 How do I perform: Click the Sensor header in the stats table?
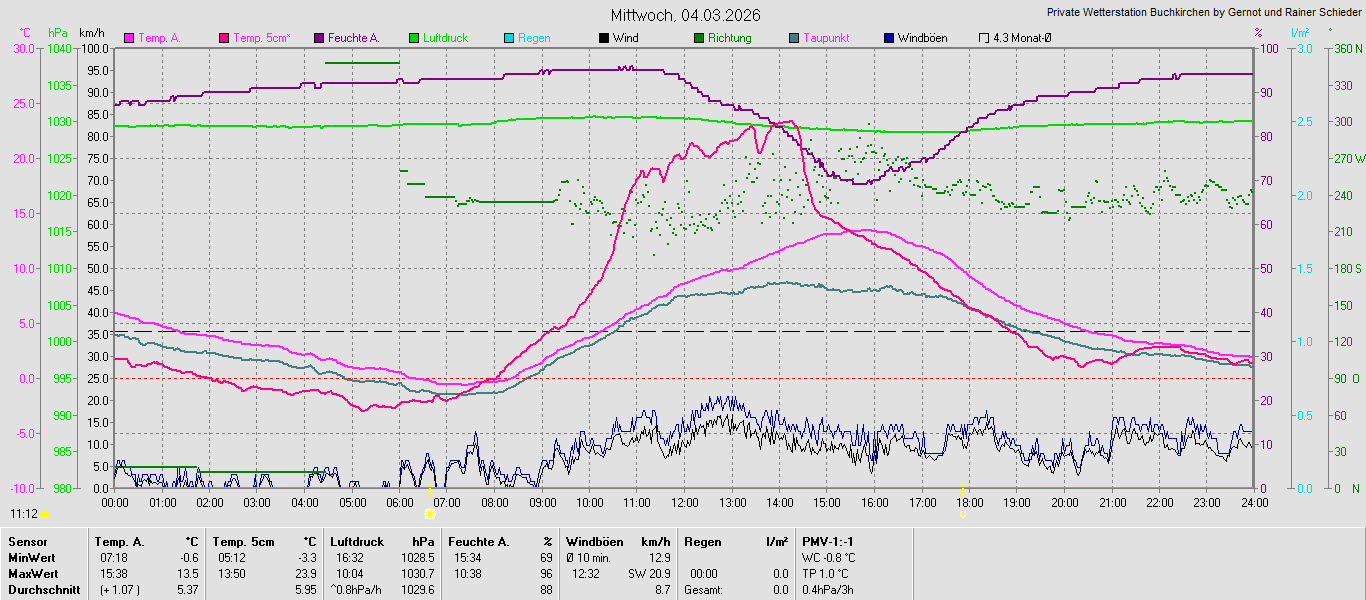[27, 542]
